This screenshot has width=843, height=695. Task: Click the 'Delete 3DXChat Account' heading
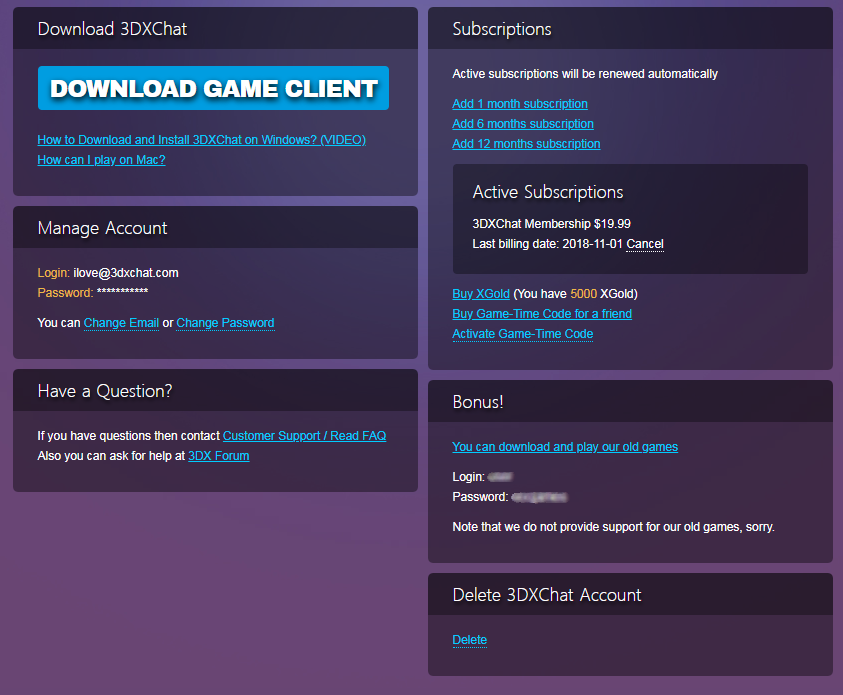(x=547, y=595)
